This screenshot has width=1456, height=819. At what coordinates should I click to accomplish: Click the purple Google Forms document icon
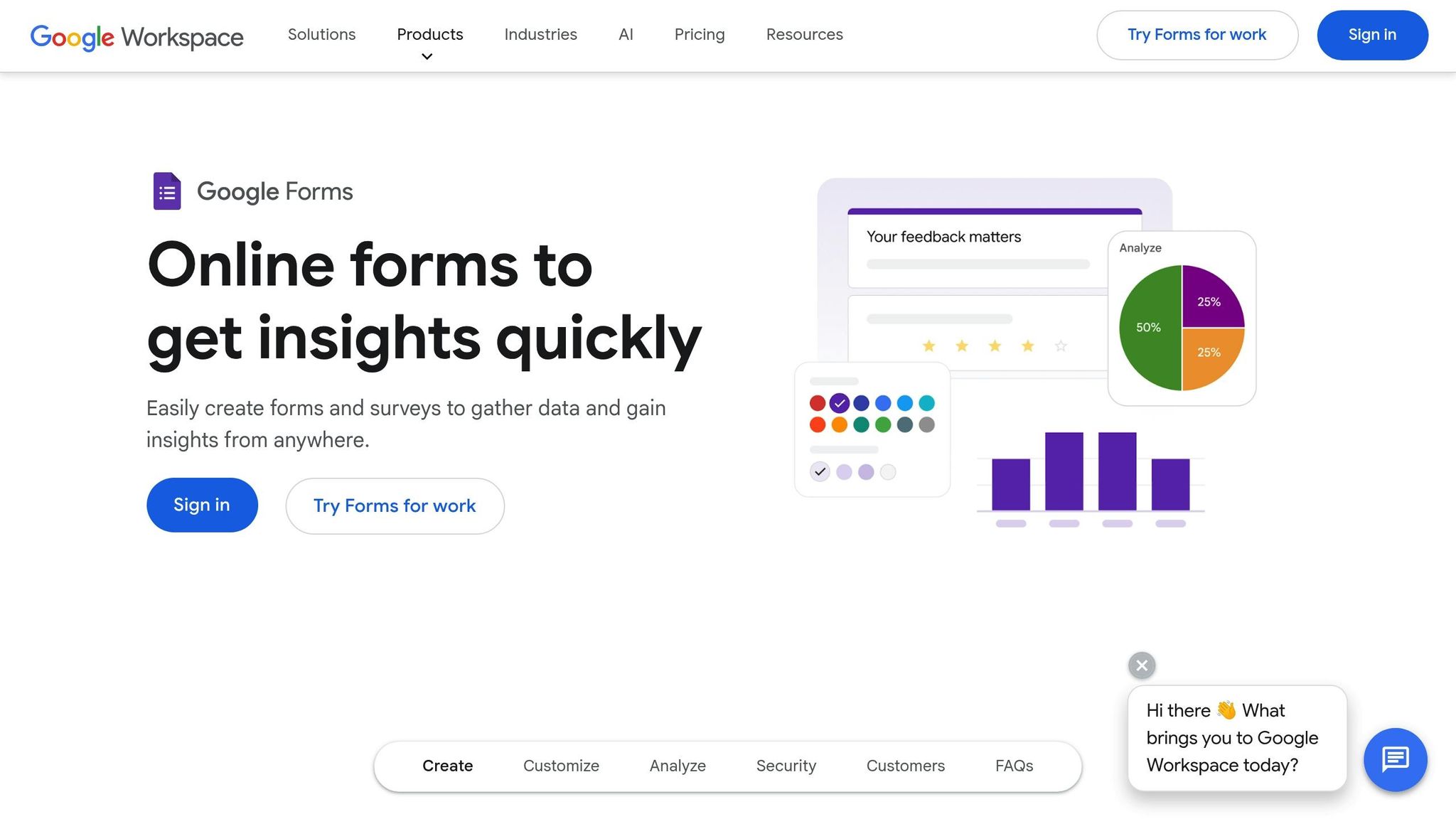tap(166, 191)
